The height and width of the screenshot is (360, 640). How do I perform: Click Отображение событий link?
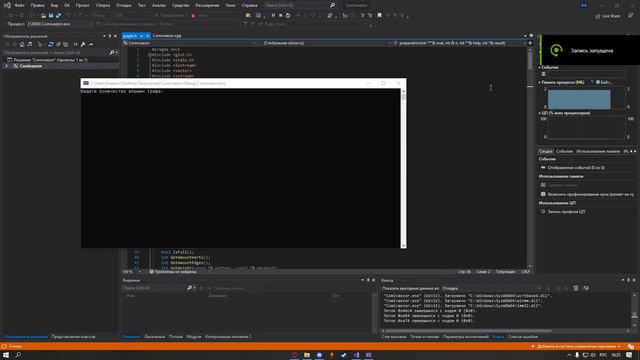pos(576,167)
